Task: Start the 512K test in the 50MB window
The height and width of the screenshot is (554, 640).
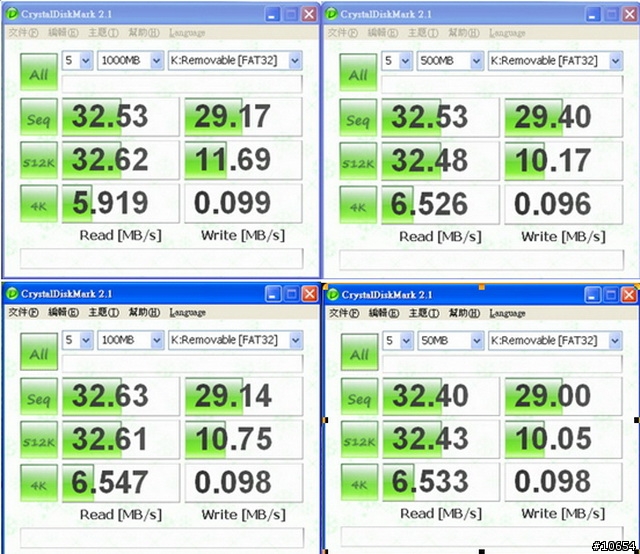Action: (x=359, y=440)
